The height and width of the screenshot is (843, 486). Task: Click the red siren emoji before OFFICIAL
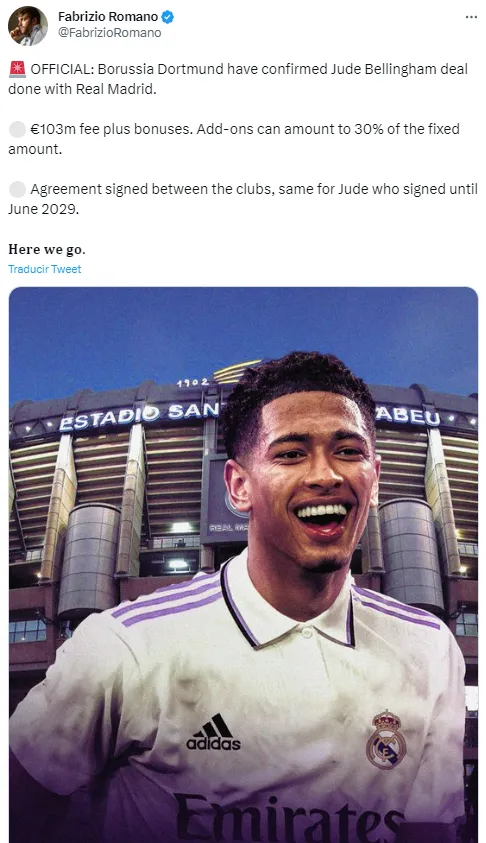pos(17,69)
